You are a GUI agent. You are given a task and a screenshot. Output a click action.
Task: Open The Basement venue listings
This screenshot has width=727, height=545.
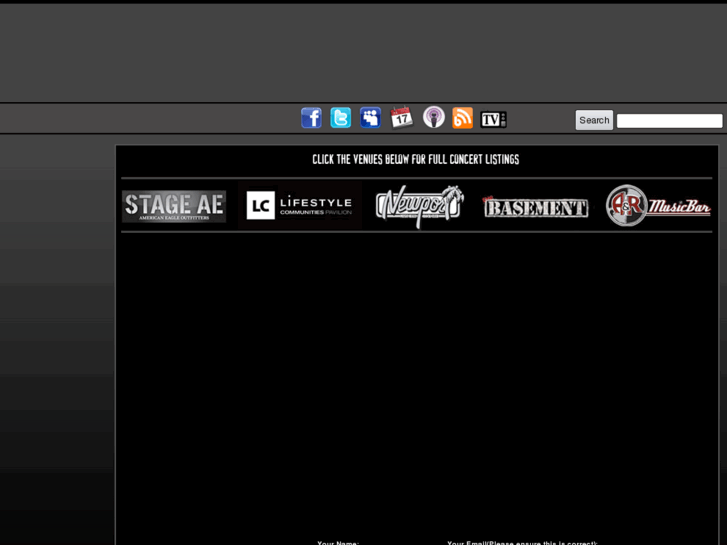(536, 207)
